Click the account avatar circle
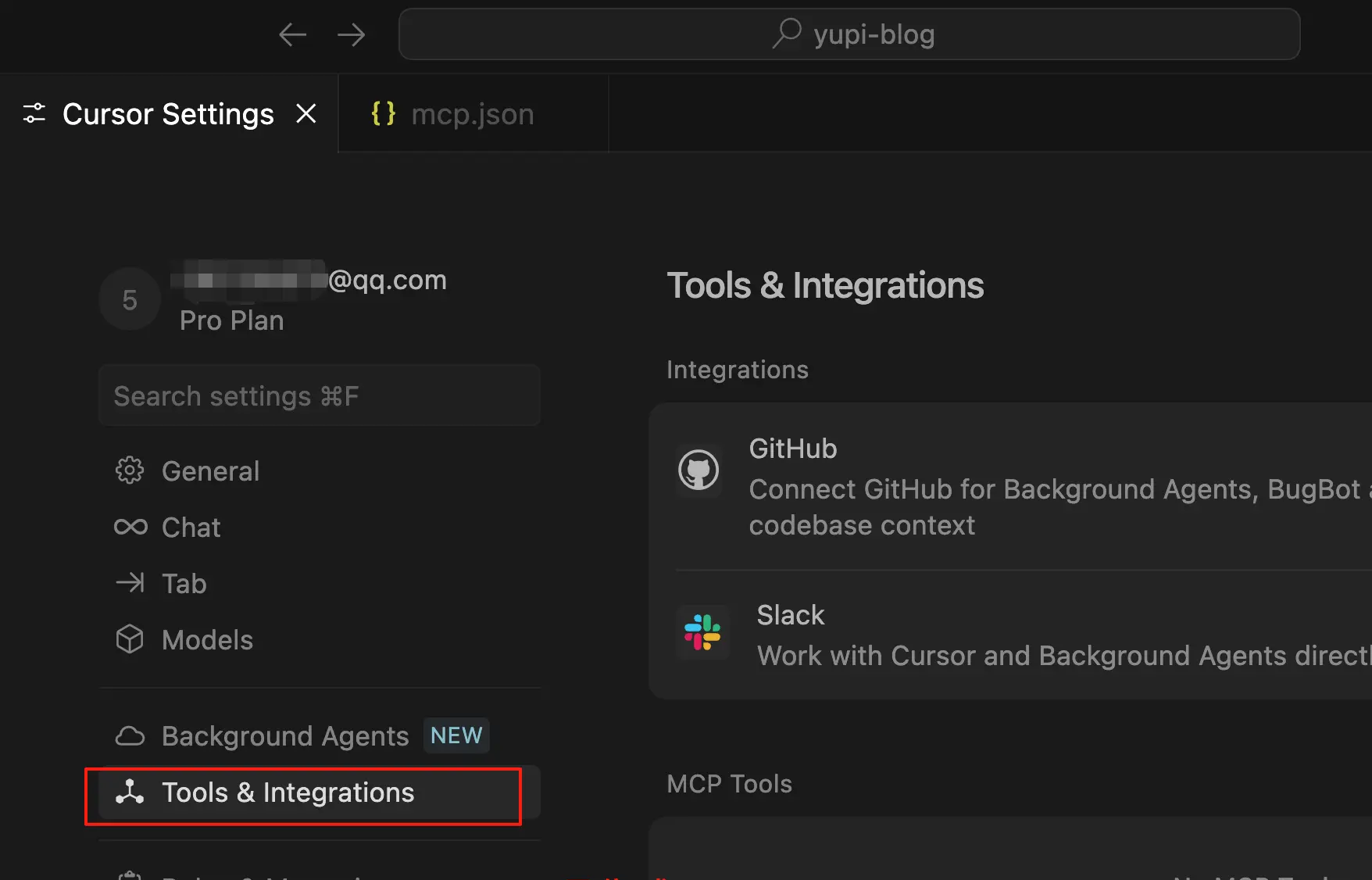Image resolution: width=1372 pixels, height=880 pixels. click(130, 299)
